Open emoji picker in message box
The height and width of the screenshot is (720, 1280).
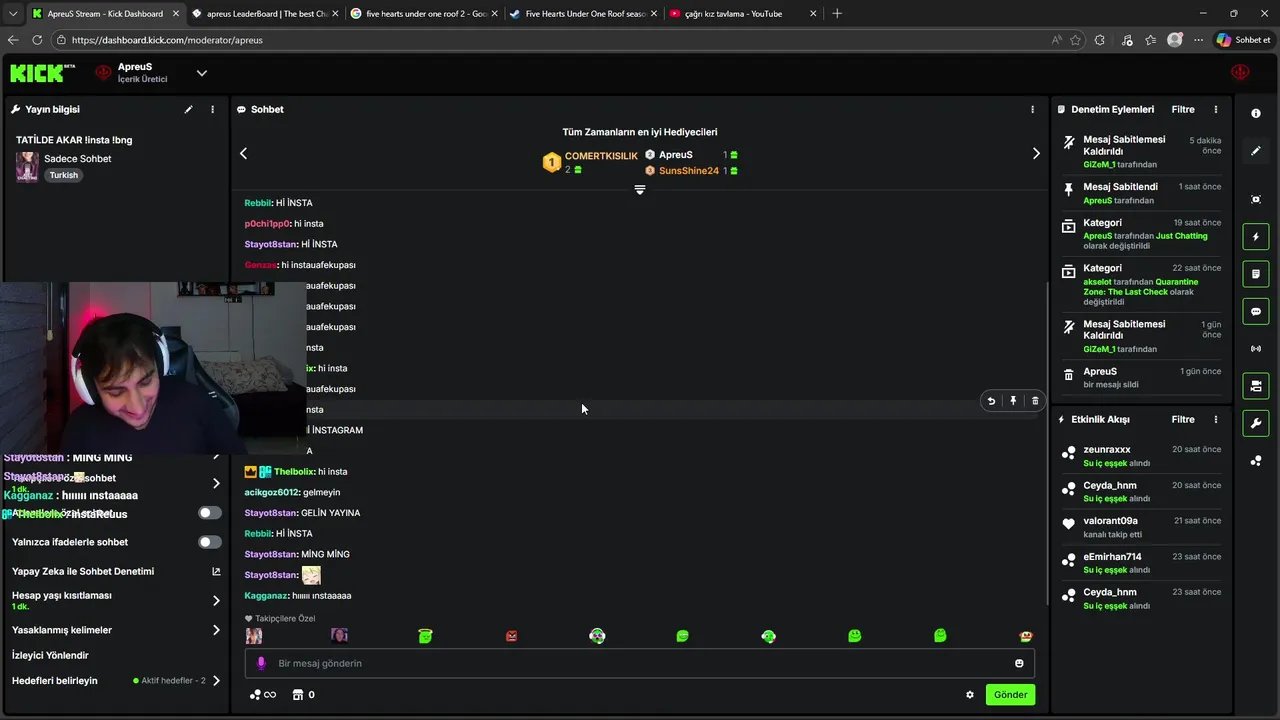[x=1019, y=663]
